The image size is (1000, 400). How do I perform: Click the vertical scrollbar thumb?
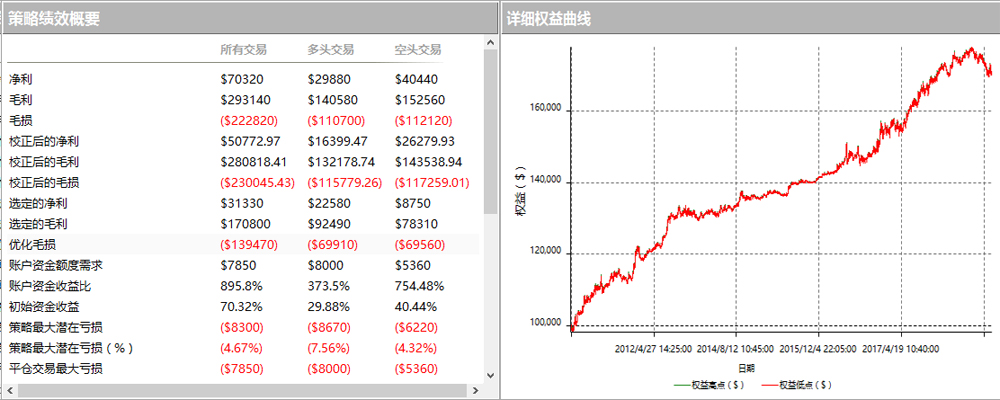[x=490, y=130]
